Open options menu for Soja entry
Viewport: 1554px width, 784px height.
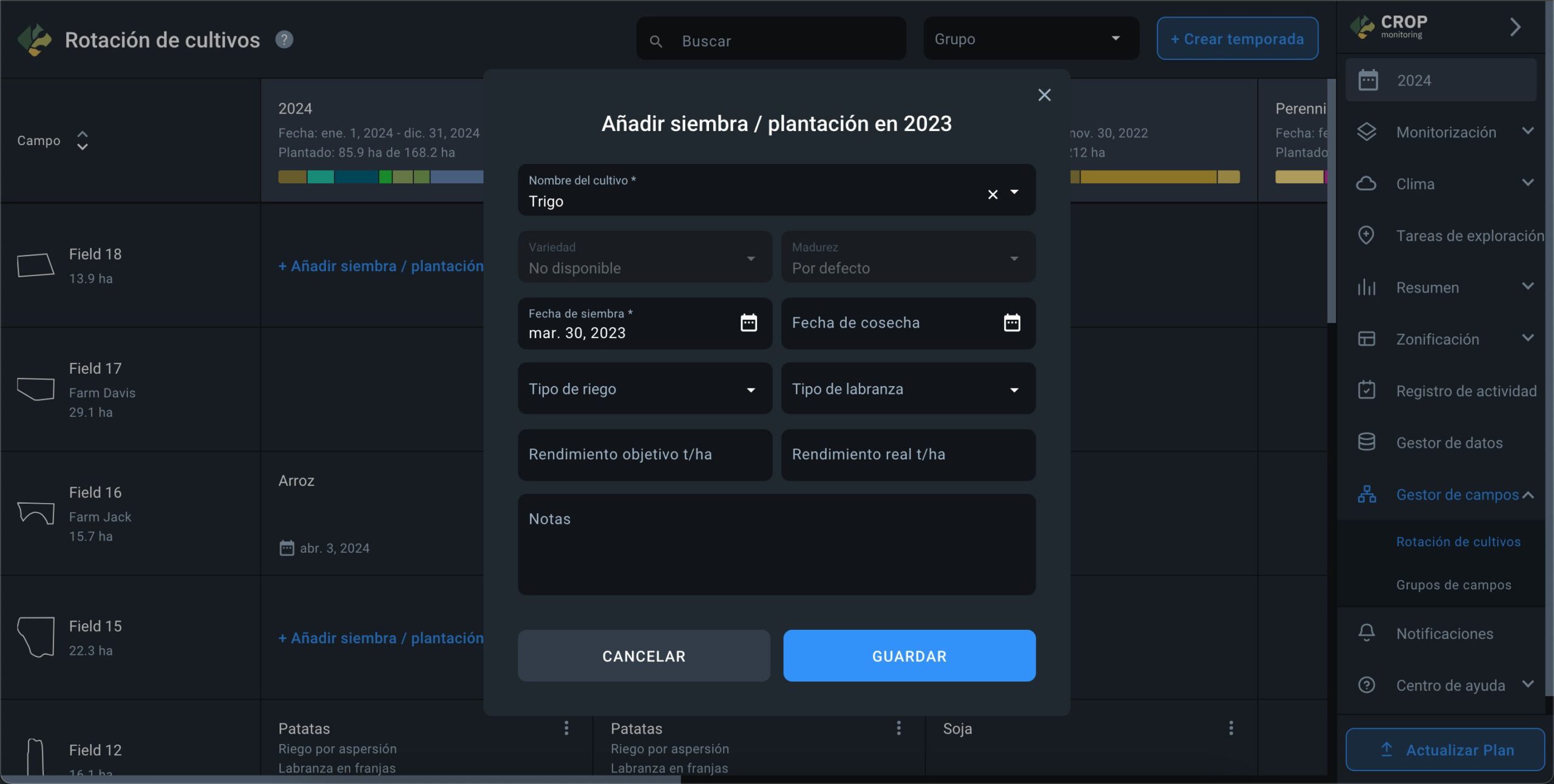[1230, 728]
